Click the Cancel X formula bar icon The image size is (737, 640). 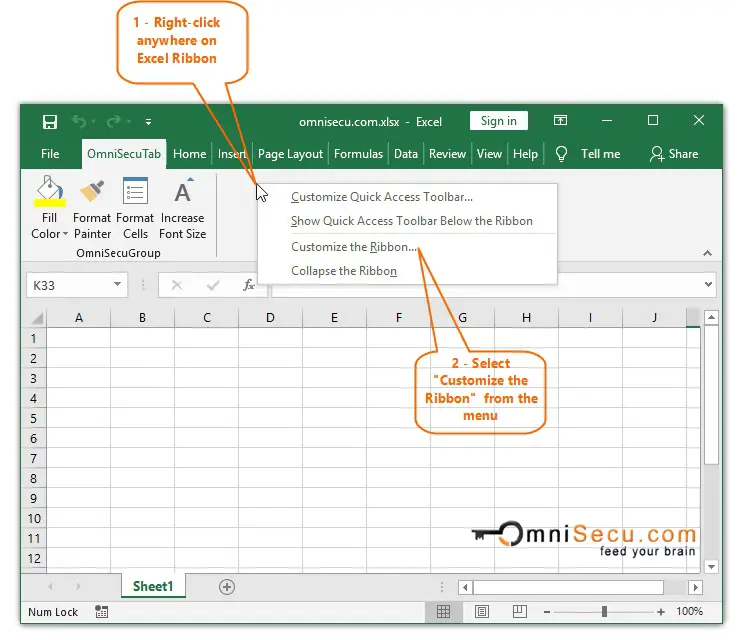tap(177, 285)
